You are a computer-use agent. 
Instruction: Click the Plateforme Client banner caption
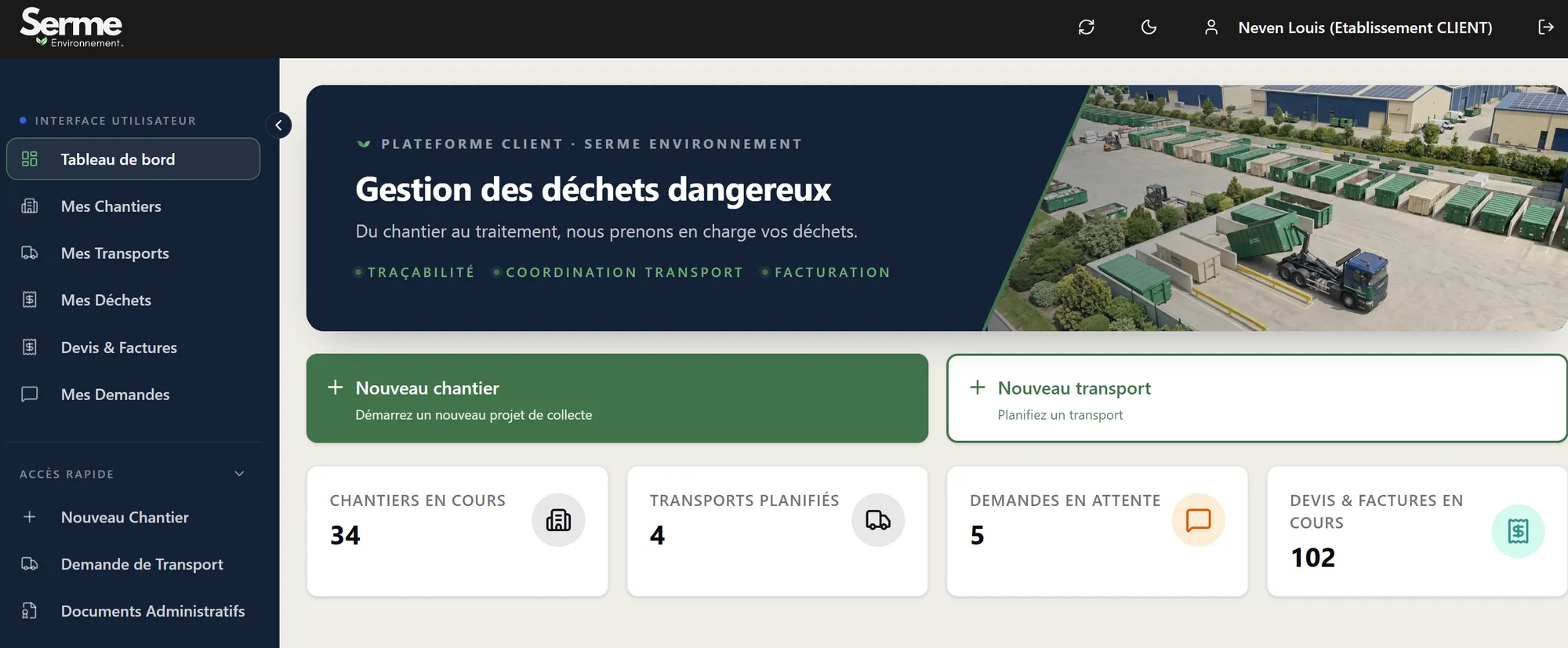coord(592,144)
